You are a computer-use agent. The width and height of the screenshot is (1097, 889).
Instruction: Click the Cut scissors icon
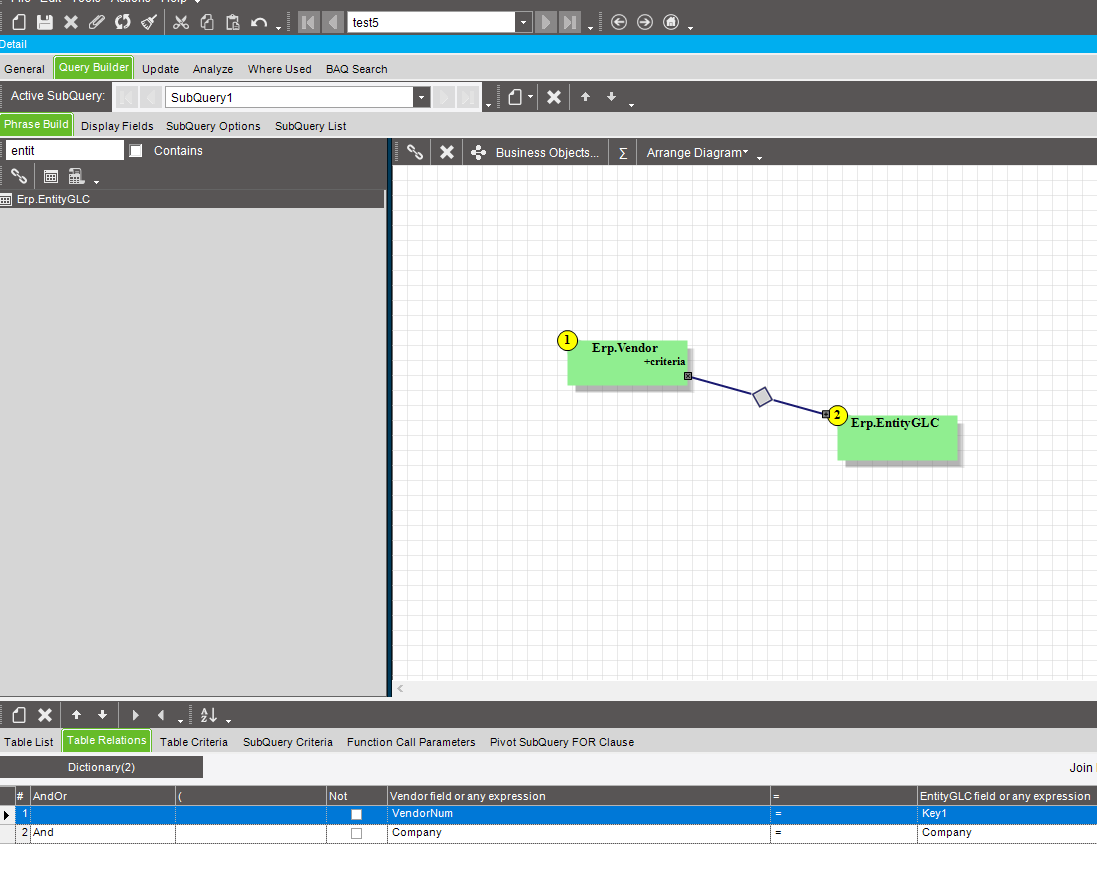(x=181, y=22)
